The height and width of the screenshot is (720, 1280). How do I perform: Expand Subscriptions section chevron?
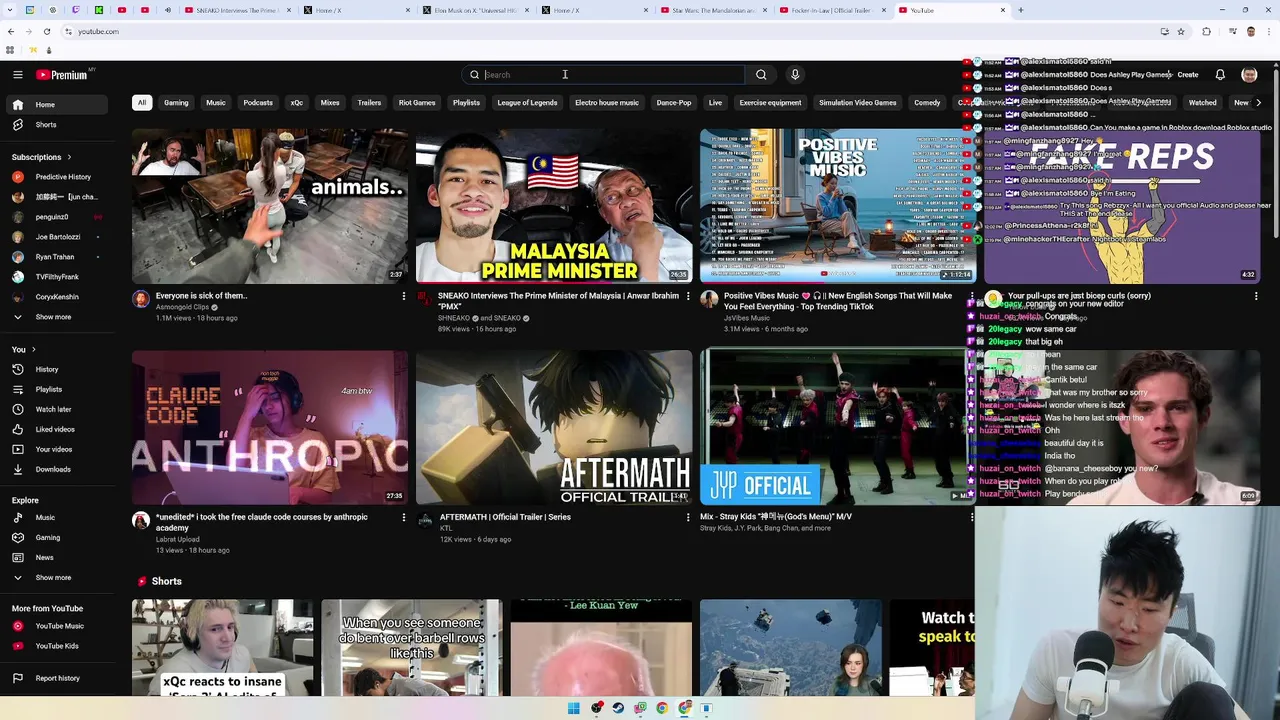click(x=69, y=157)
